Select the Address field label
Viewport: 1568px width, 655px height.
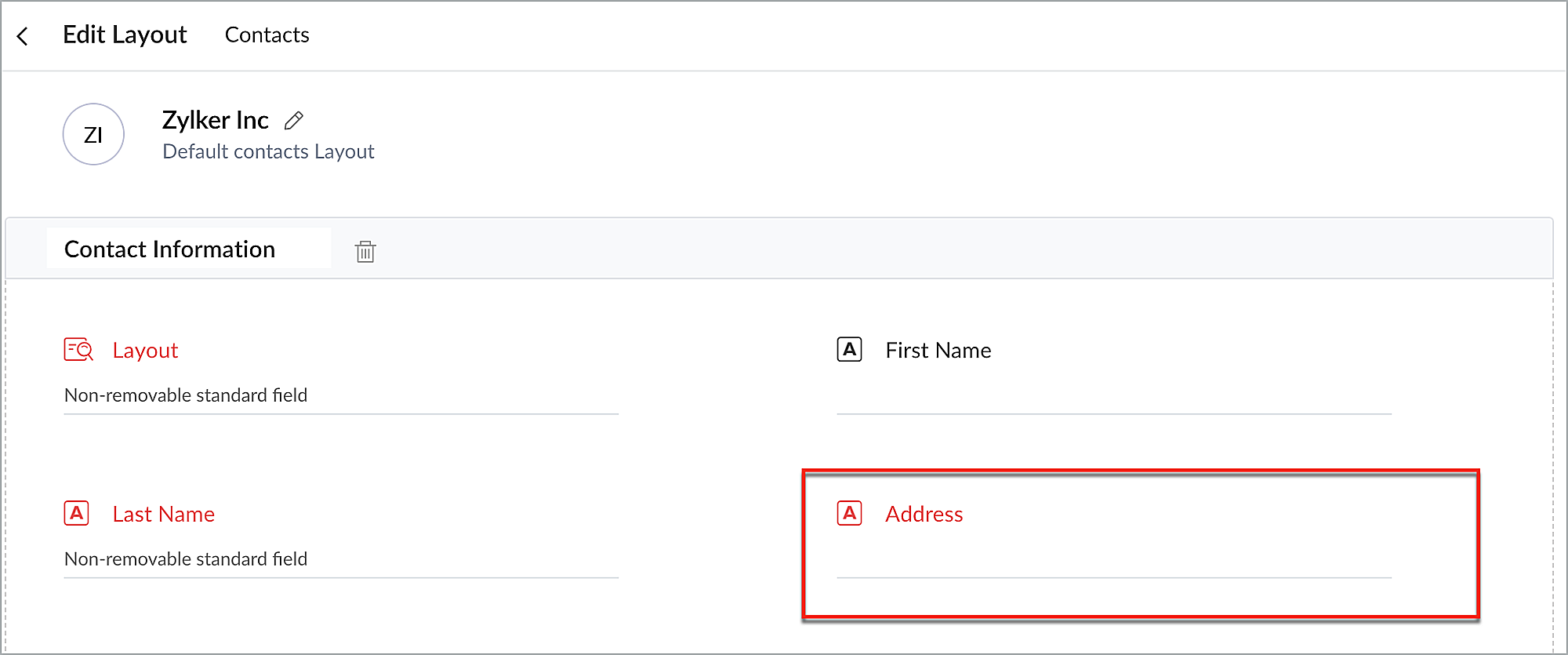(924, 514)
